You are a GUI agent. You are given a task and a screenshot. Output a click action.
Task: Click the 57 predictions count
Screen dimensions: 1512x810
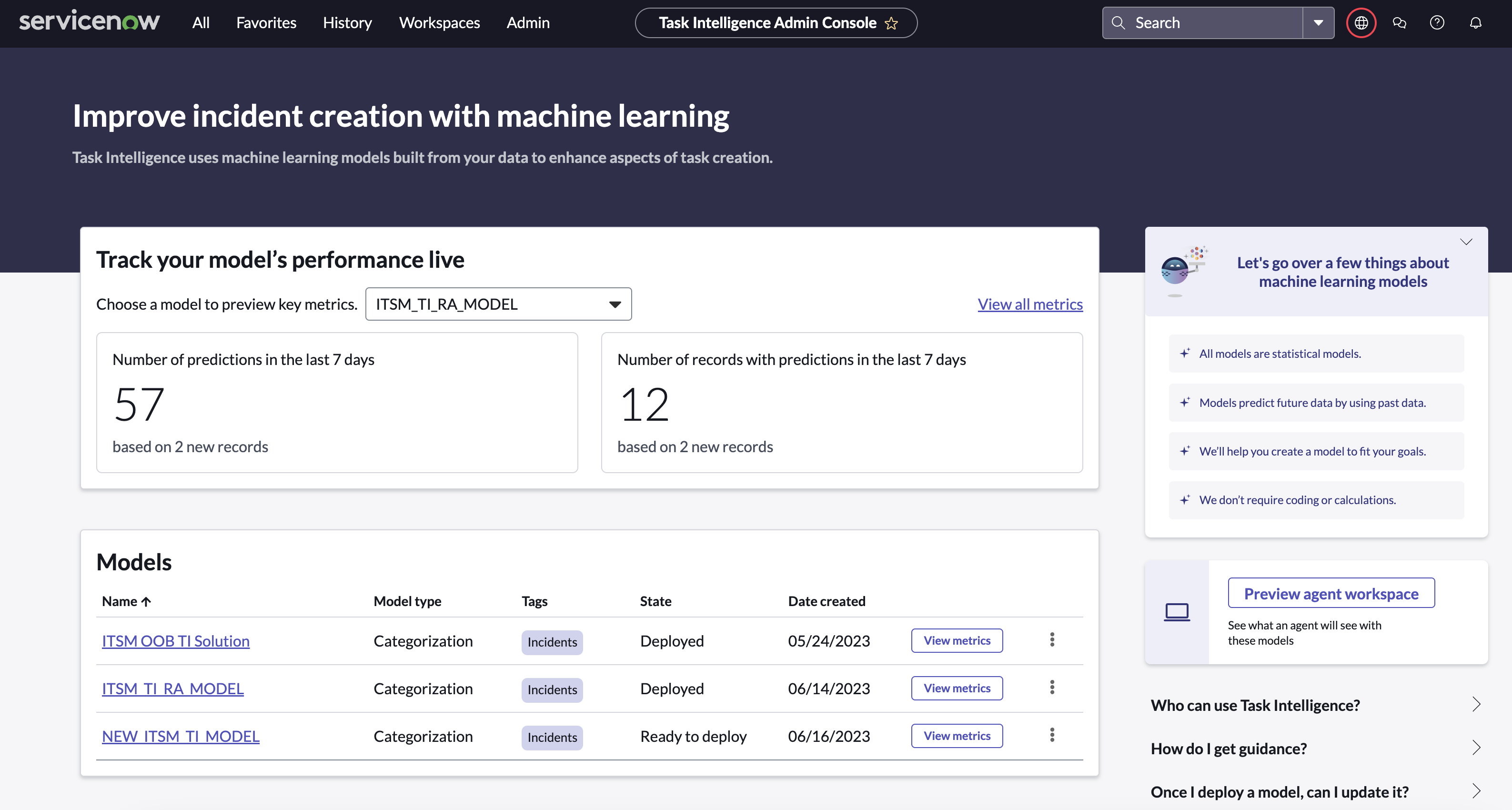pos(139,404)
